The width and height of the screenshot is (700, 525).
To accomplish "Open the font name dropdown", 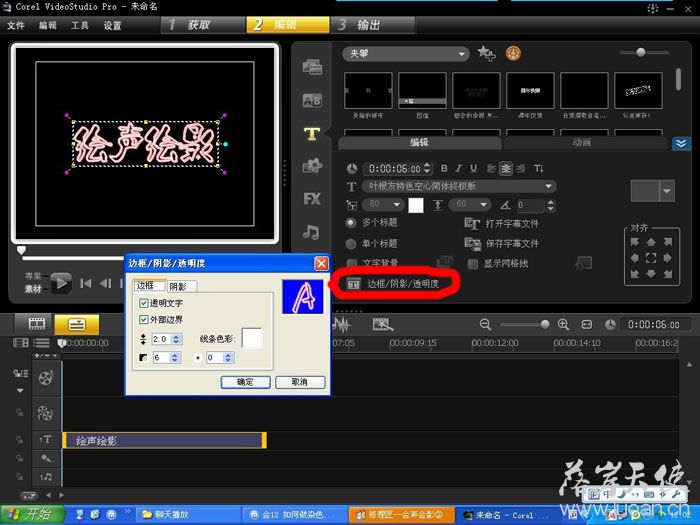I will pos(459,186).
